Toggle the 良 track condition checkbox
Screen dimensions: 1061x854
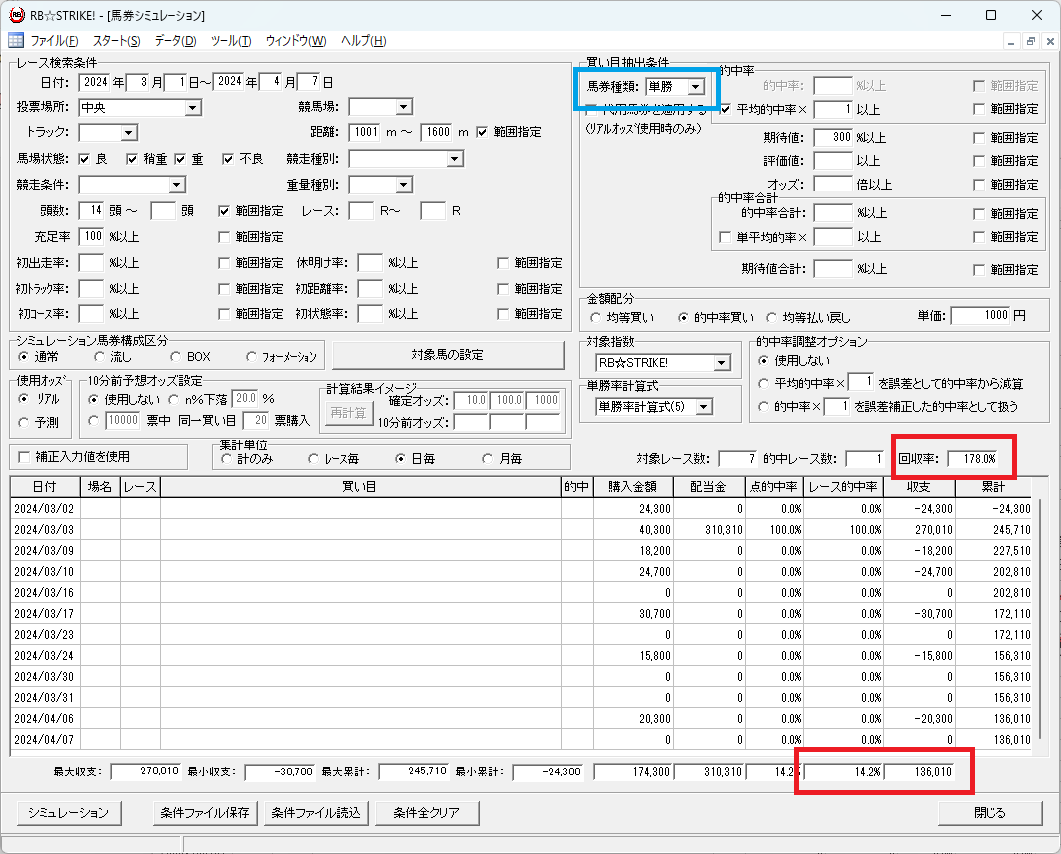pos(84,159)
